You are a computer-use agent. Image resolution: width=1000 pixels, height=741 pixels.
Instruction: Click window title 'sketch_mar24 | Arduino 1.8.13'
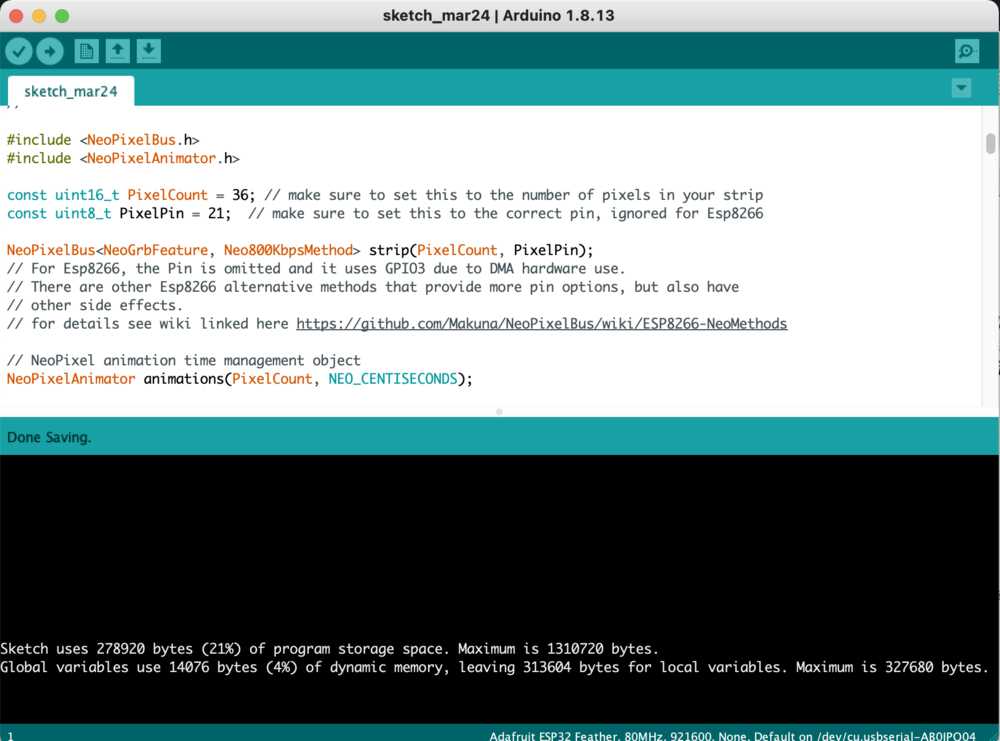coord(498,15)
